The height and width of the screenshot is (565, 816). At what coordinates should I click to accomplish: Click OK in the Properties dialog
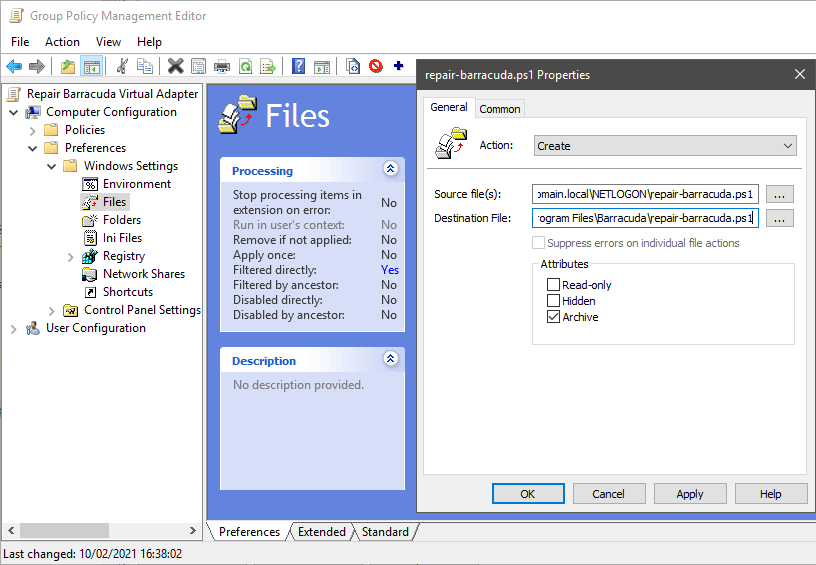[528, 494]
